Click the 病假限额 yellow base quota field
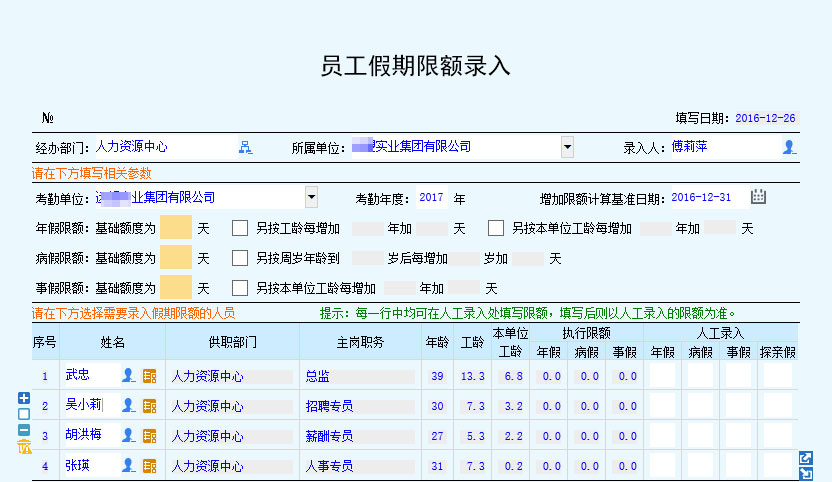 pyautogui.click(x=175, y=258)
